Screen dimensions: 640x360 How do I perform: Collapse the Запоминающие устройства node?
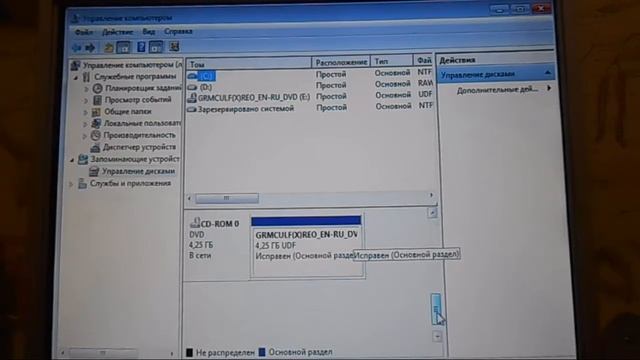[x=72, y=160]
